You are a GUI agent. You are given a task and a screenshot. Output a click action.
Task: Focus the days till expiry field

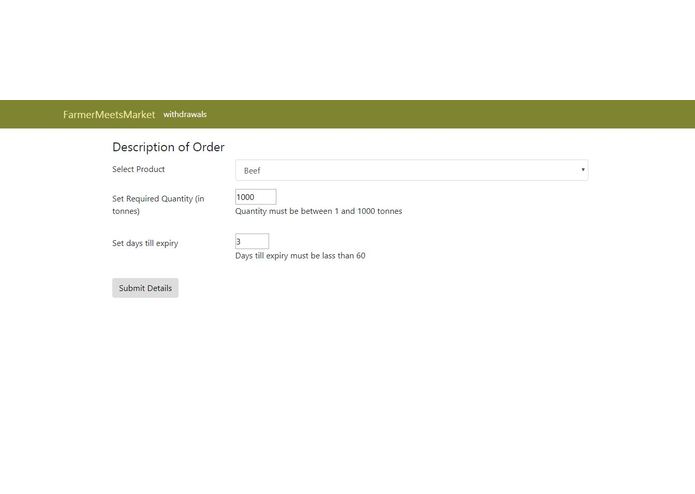(x=252, y=241)
